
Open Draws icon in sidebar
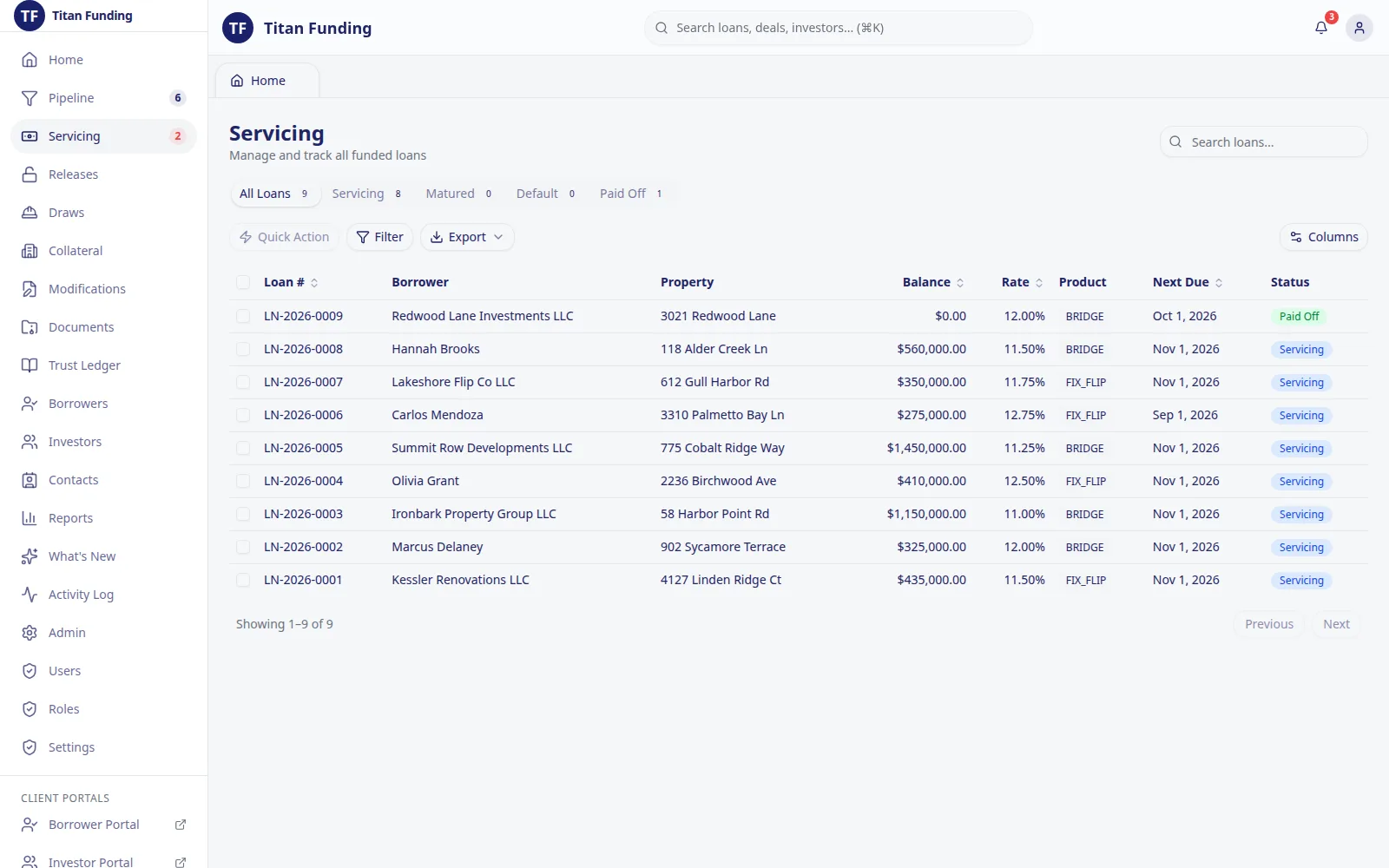(x=30, y=213)
